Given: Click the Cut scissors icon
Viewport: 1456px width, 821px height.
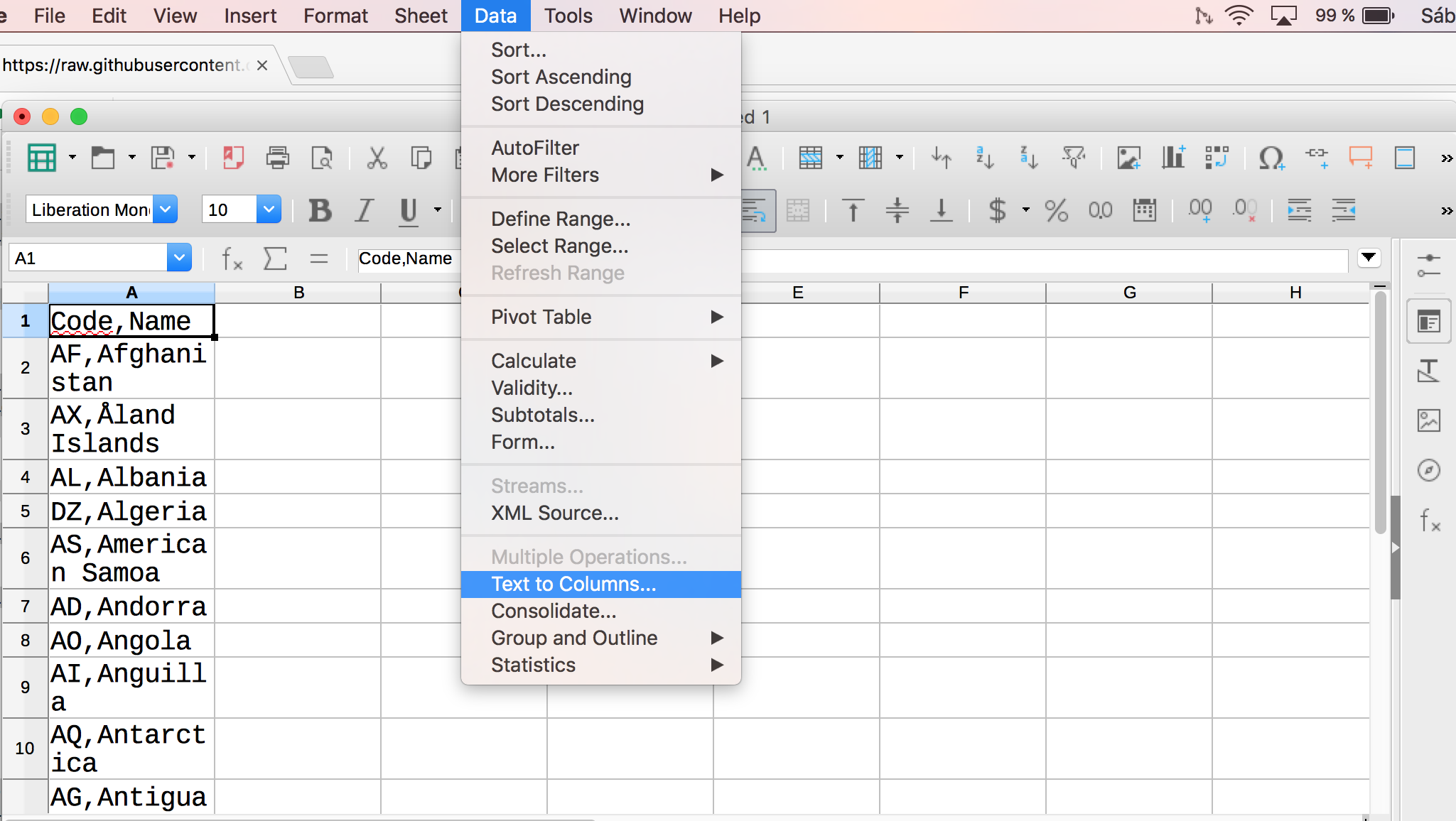Looking at the screenshot, I should [377, 157].
